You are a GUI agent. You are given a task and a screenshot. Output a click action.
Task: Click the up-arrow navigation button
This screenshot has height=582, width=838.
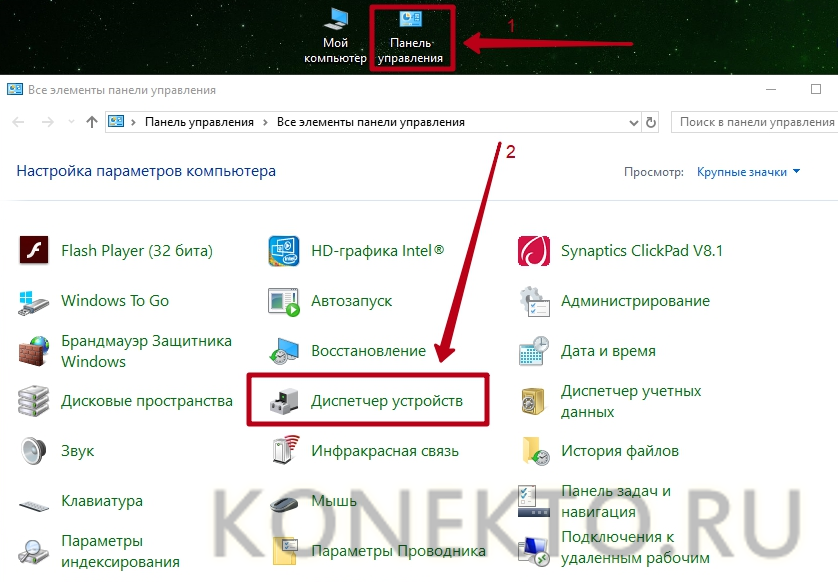click(x=92, y=122)
